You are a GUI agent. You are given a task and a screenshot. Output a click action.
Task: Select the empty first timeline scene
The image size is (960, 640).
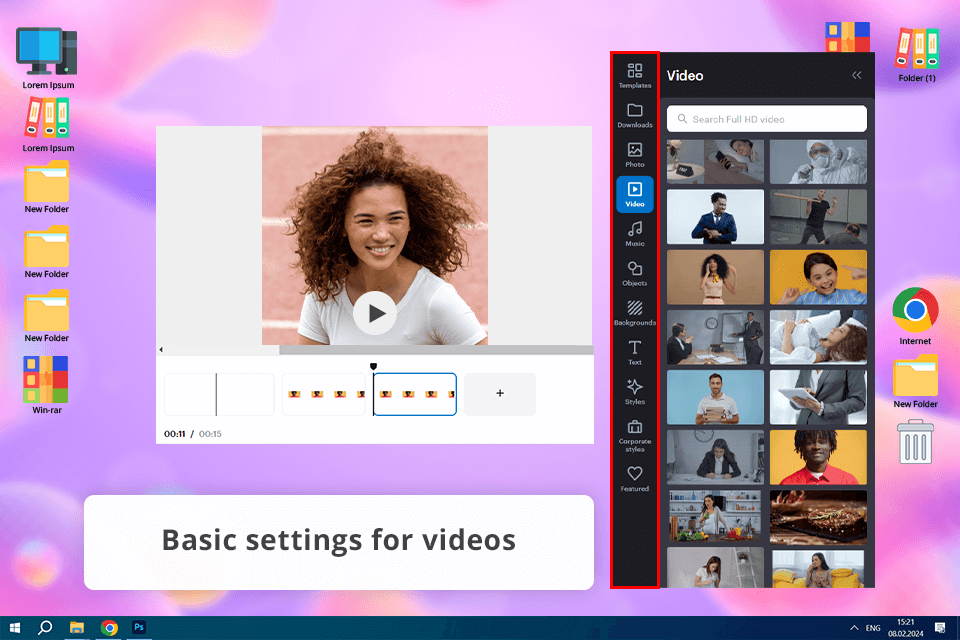click(219, 394)
